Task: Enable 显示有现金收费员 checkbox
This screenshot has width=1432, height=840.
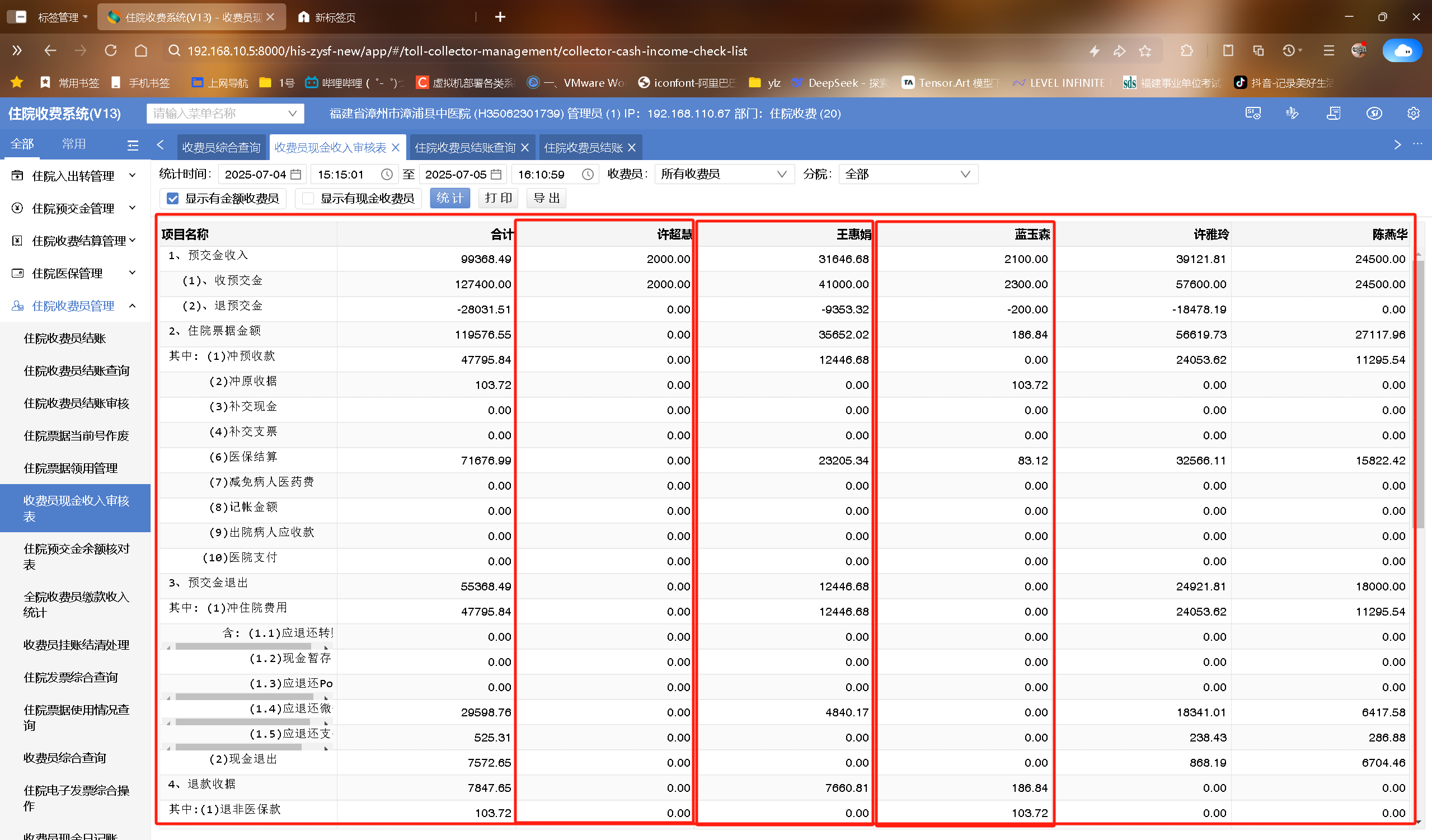Action: (308, 198)
